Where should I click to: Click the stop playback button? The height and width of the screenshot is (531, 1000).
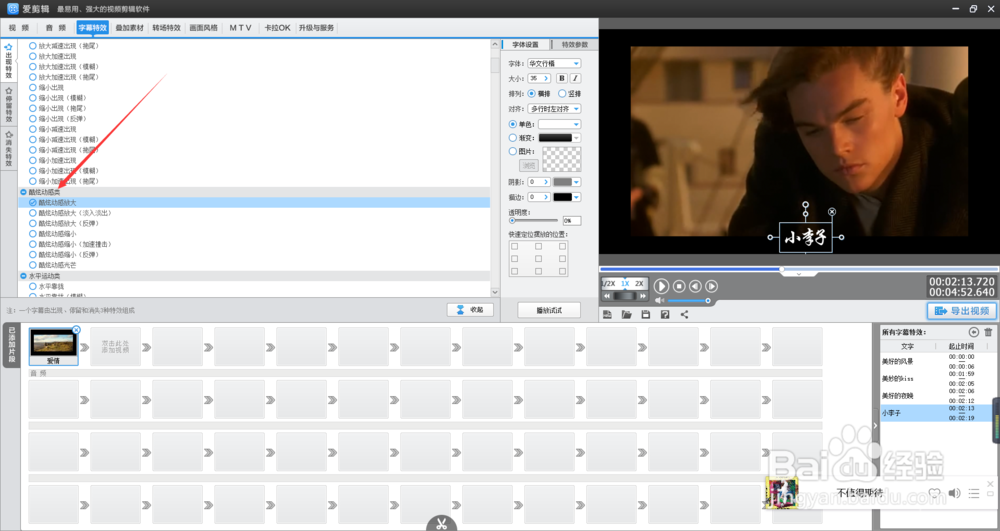click(x=679, y=287)
